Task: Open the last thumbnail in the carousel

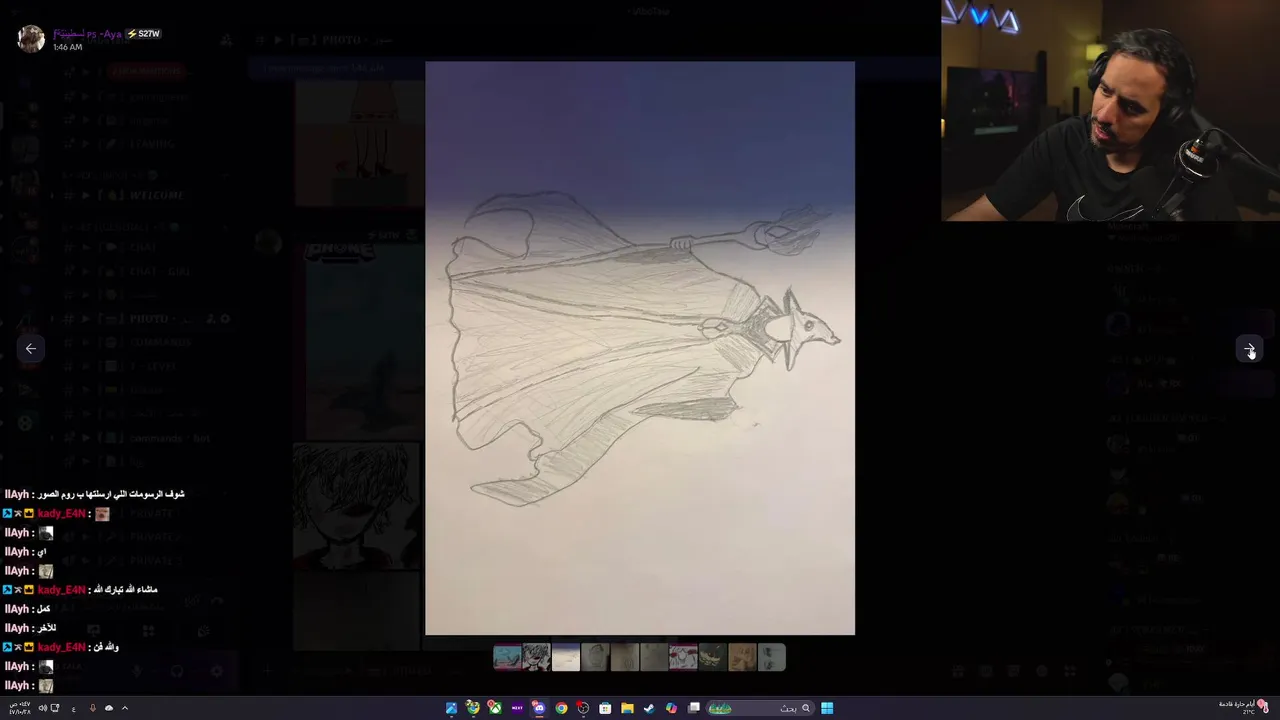Action: click(x=772, y=657)
